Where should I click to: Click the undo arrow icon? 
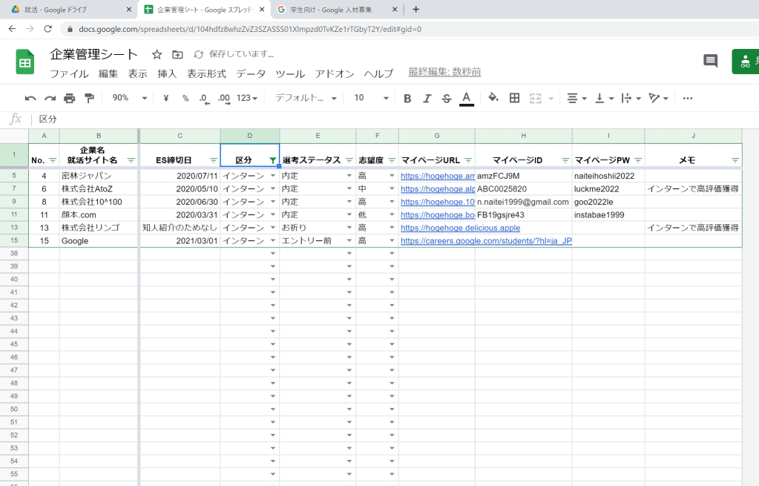[x=30, y=98]
